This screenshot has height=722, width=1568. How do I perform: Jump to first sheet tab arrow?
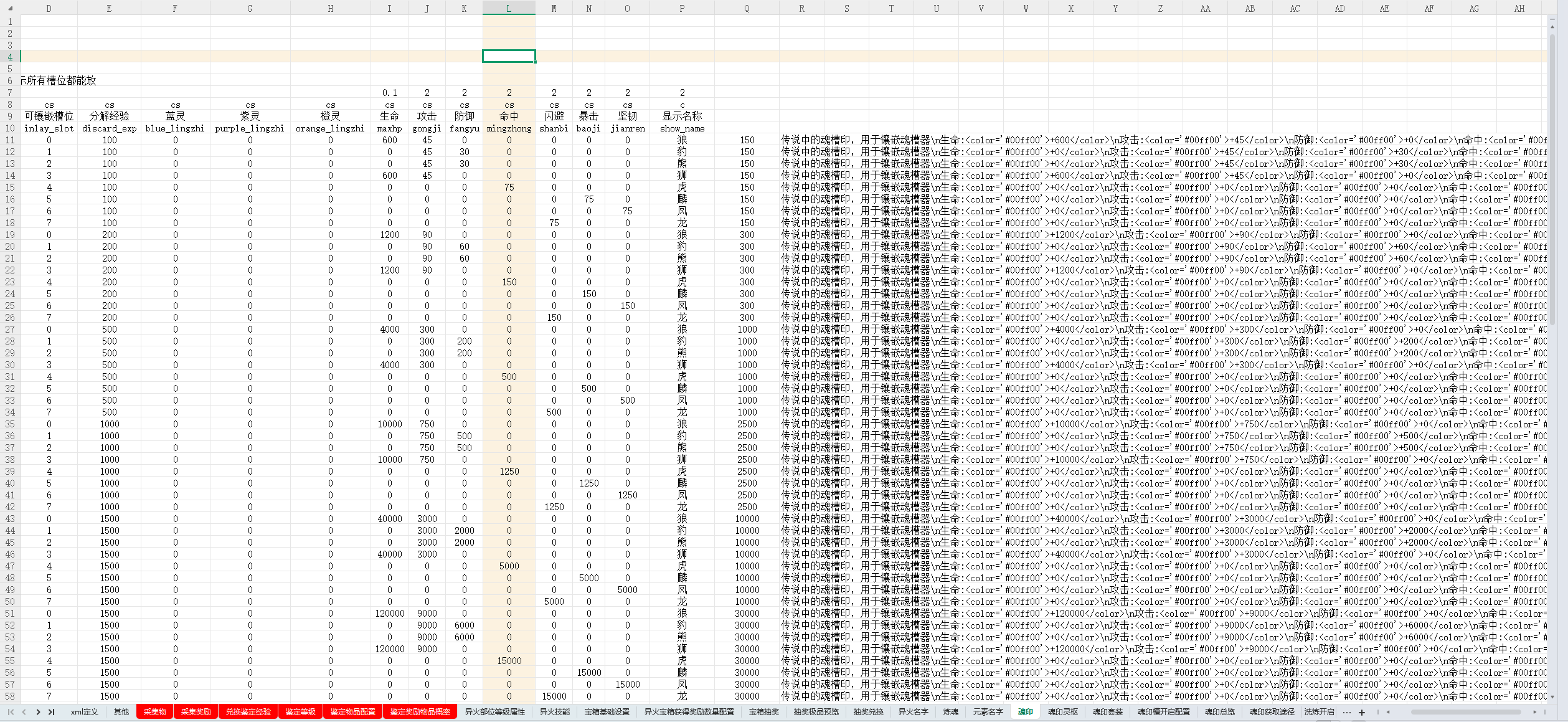click(11, 712)
